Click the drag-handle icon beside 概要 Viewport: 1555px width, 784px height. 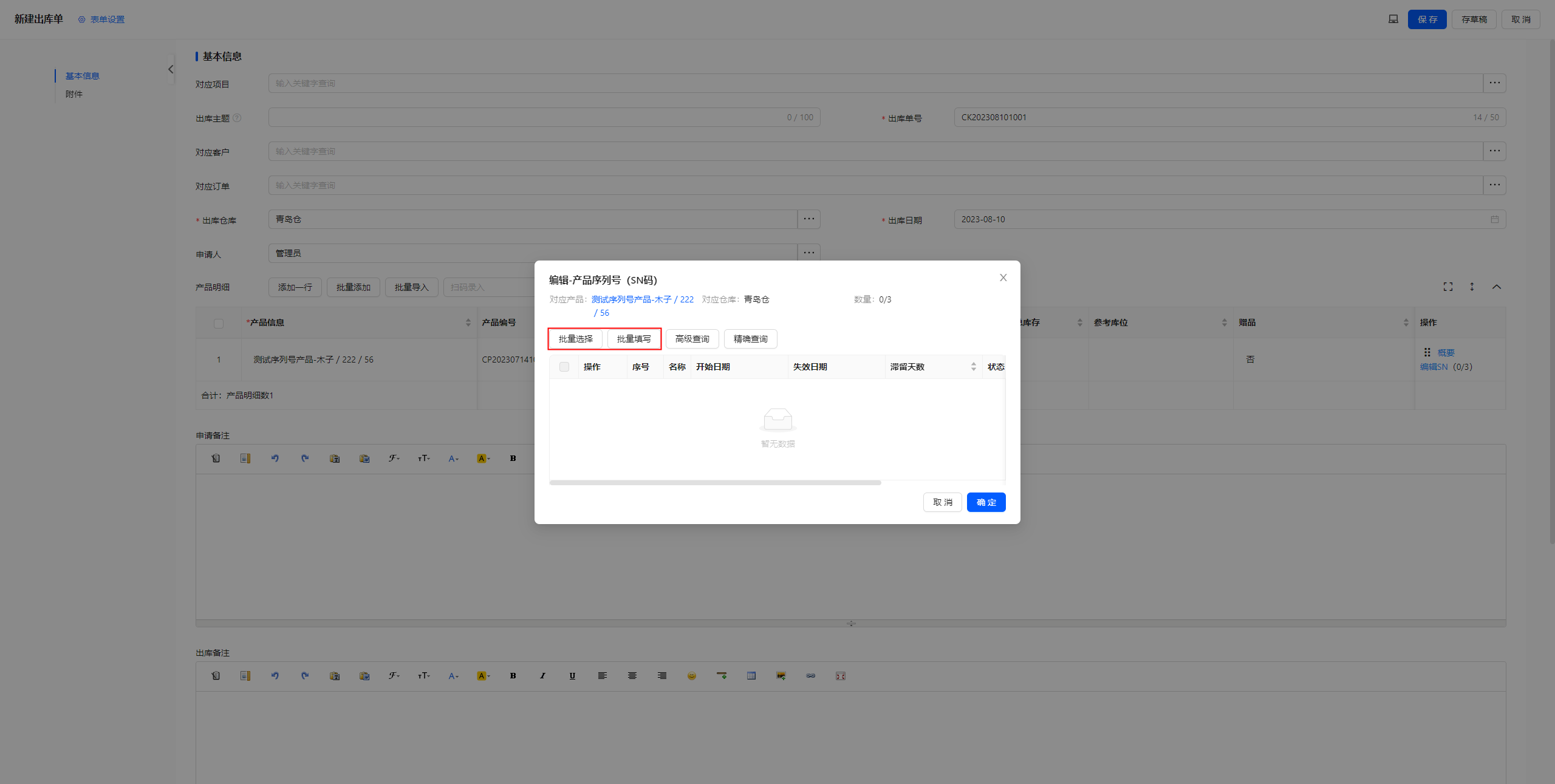coord(1427,352)
